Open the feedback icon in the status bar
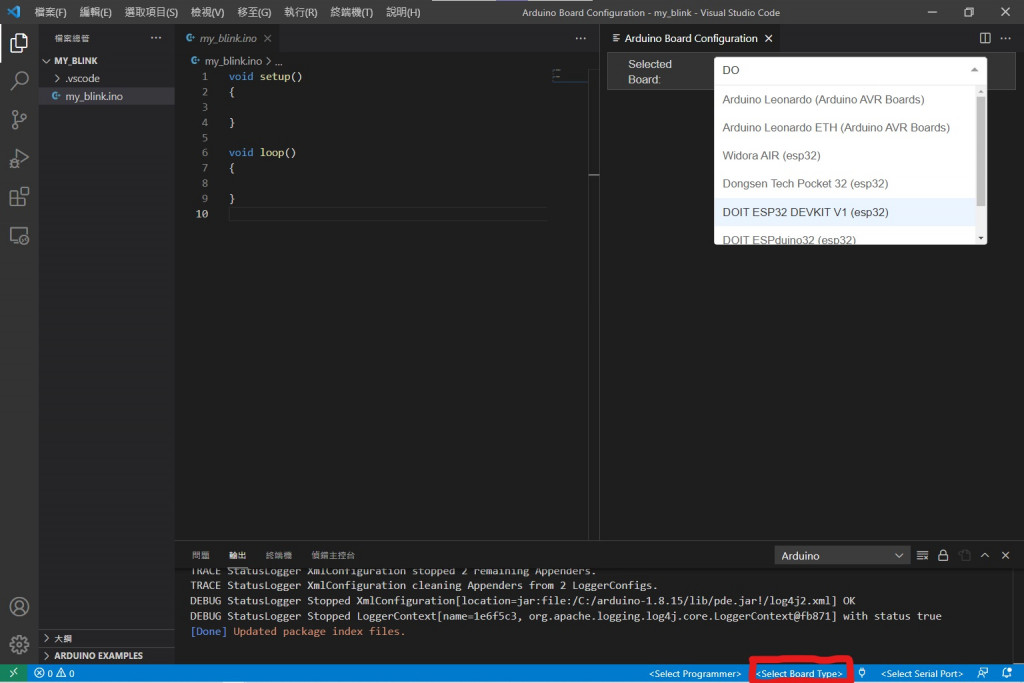 click(982, 673)
